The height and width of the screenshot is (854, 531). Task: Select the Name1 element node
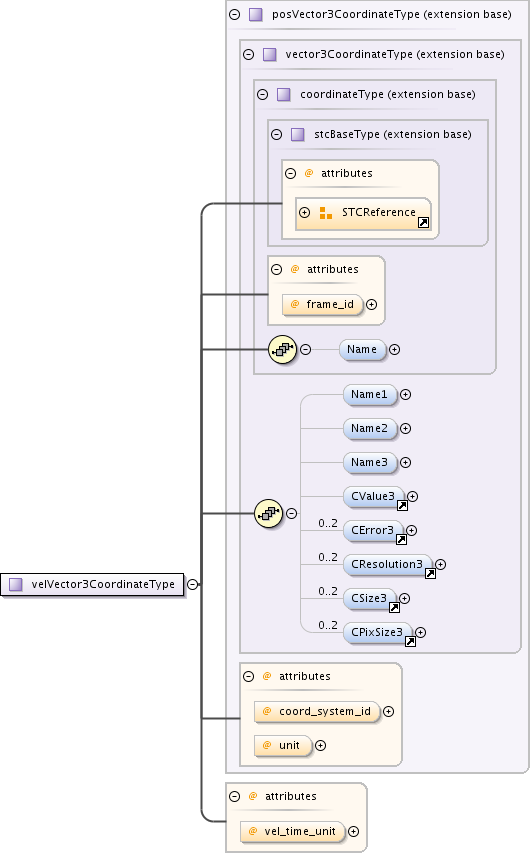[x=370, y=394]
